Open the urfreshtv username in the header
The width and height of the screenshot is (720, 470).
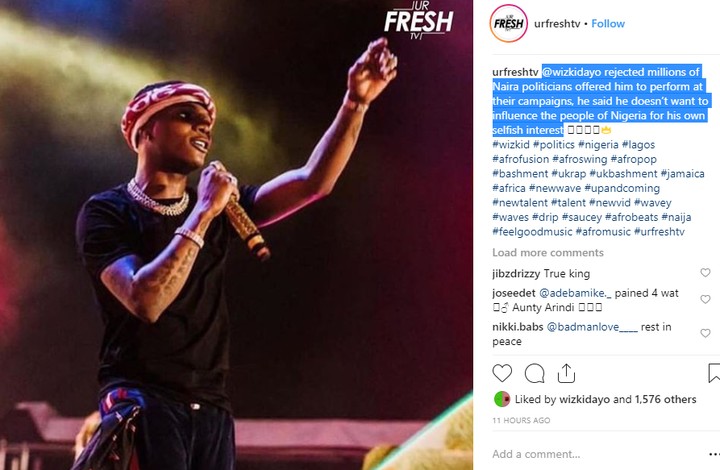point(557,23)
